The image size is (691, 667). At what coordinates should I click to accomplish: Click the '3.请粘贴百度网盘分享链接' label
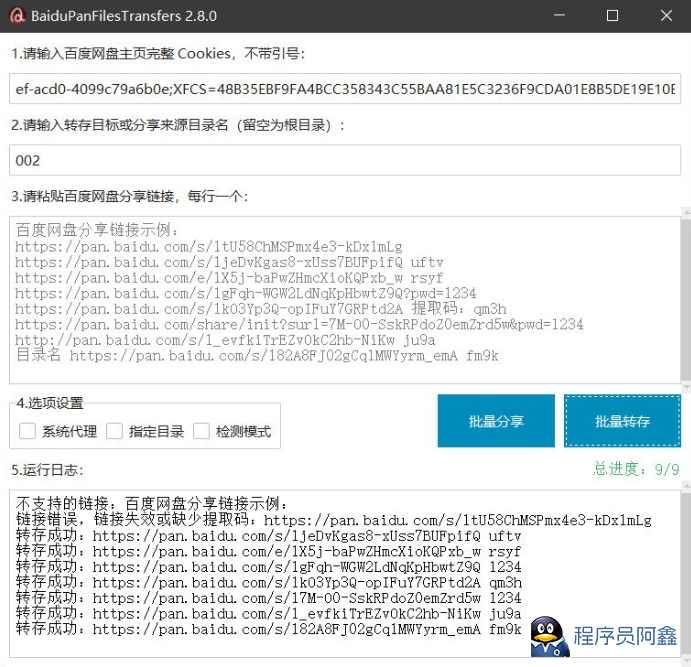coord(130,196)
